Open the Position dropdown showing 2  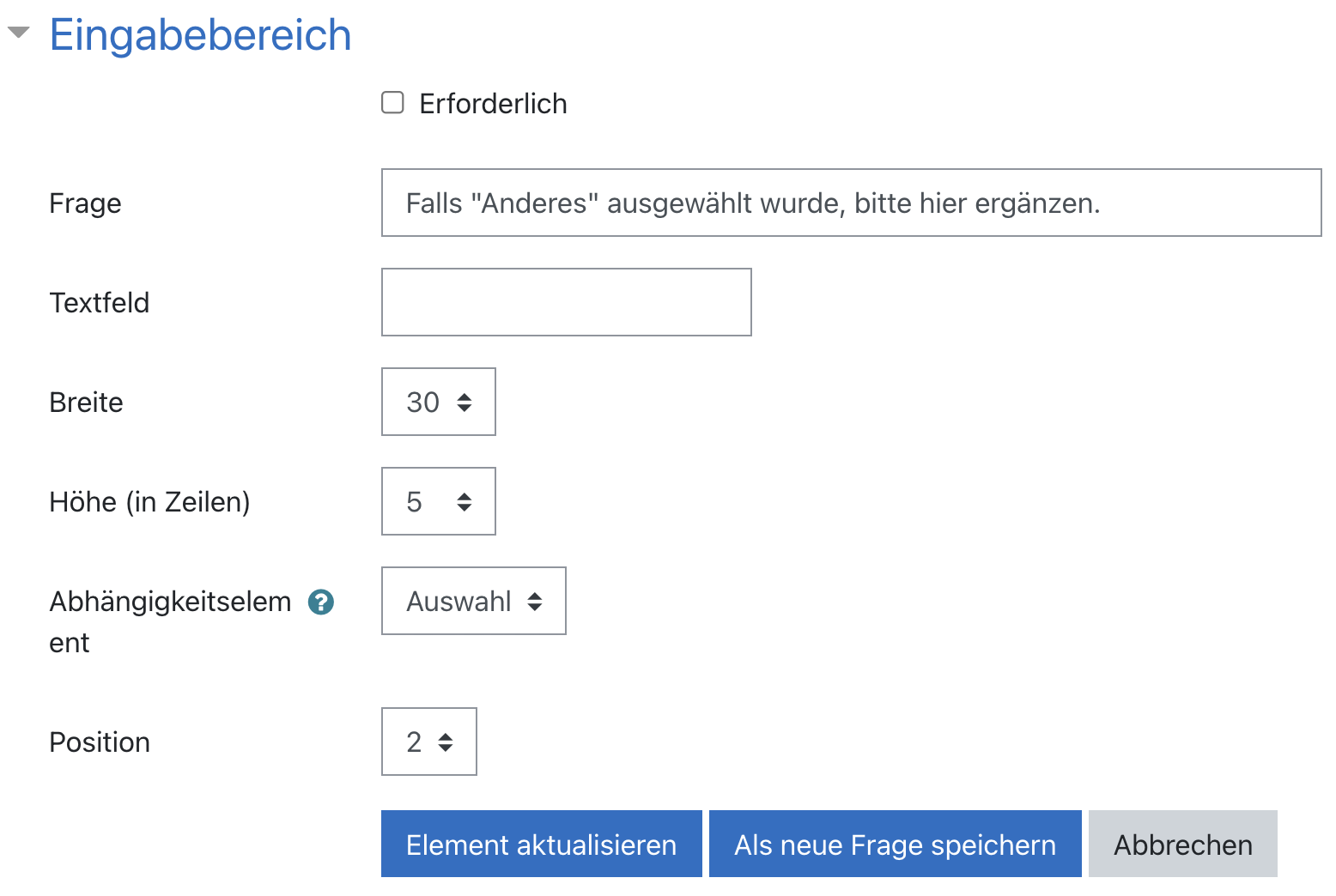click(428, 742)
